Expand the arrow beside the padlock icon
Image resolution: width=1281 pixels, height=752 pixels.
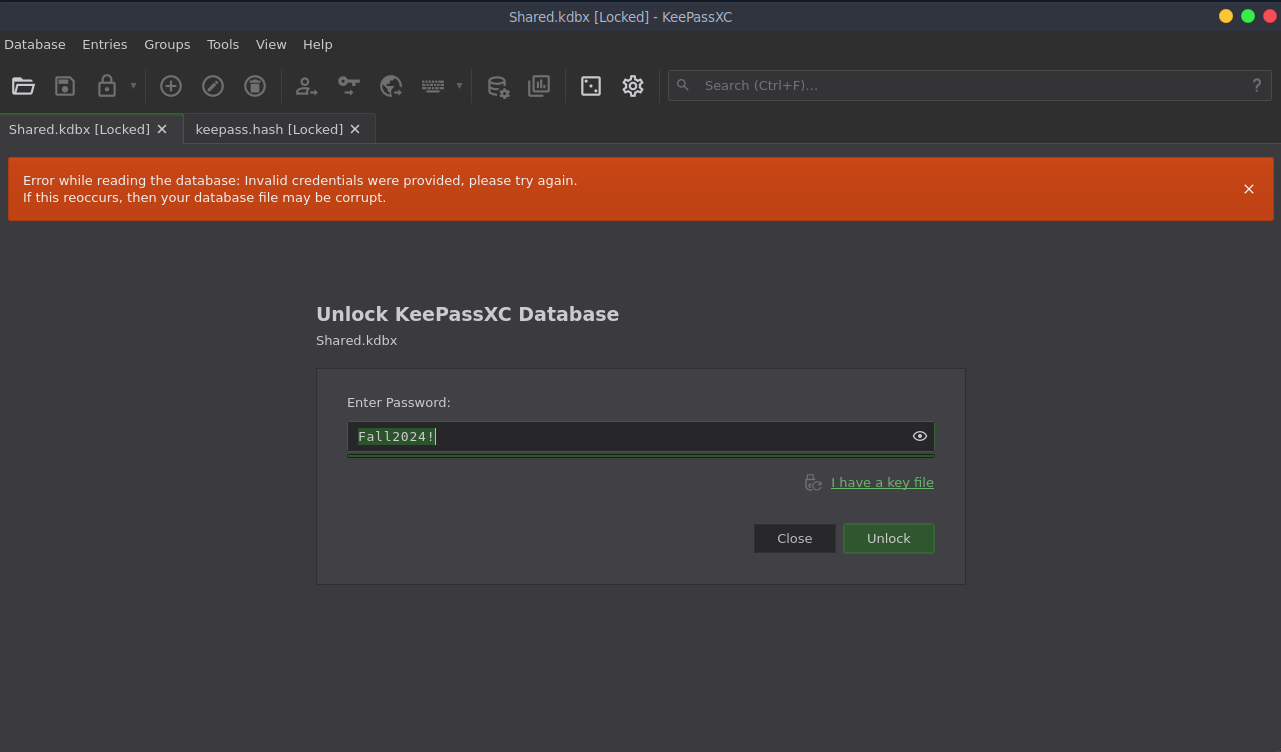[133, 86]
